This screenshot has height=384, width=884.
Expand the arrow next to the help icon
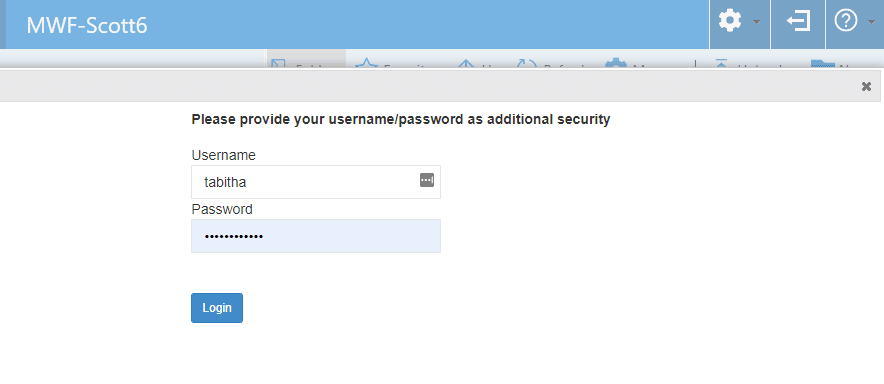click(872, 23)
